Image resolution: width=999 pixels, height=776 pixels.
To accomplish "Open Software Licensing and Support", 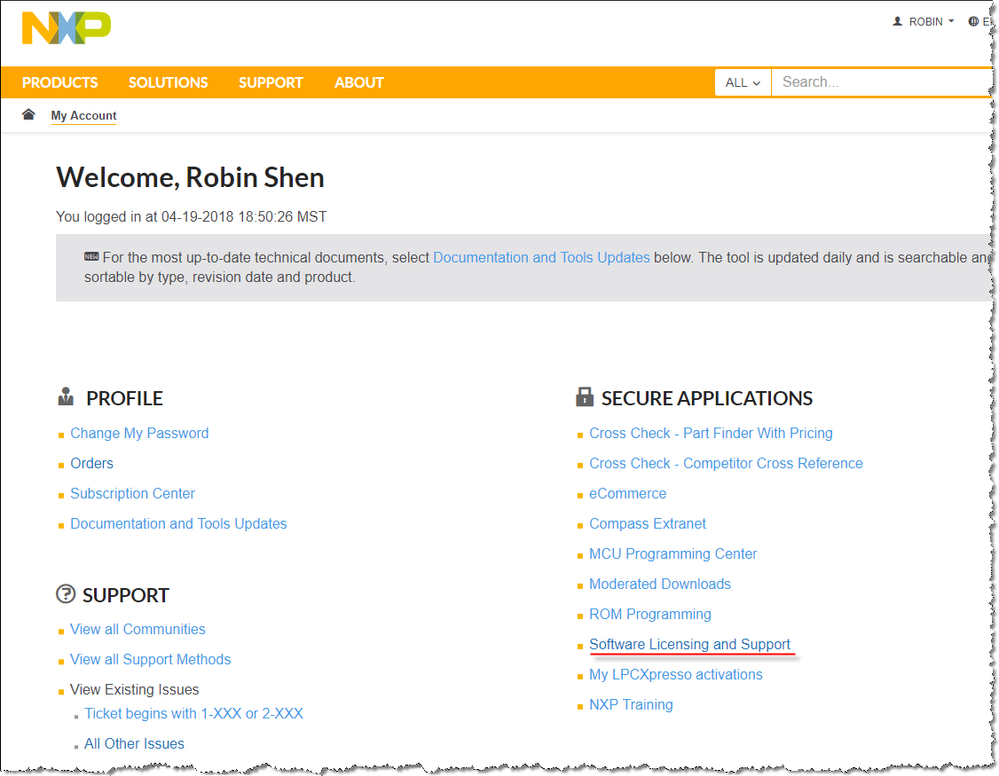I will point(689,645).
